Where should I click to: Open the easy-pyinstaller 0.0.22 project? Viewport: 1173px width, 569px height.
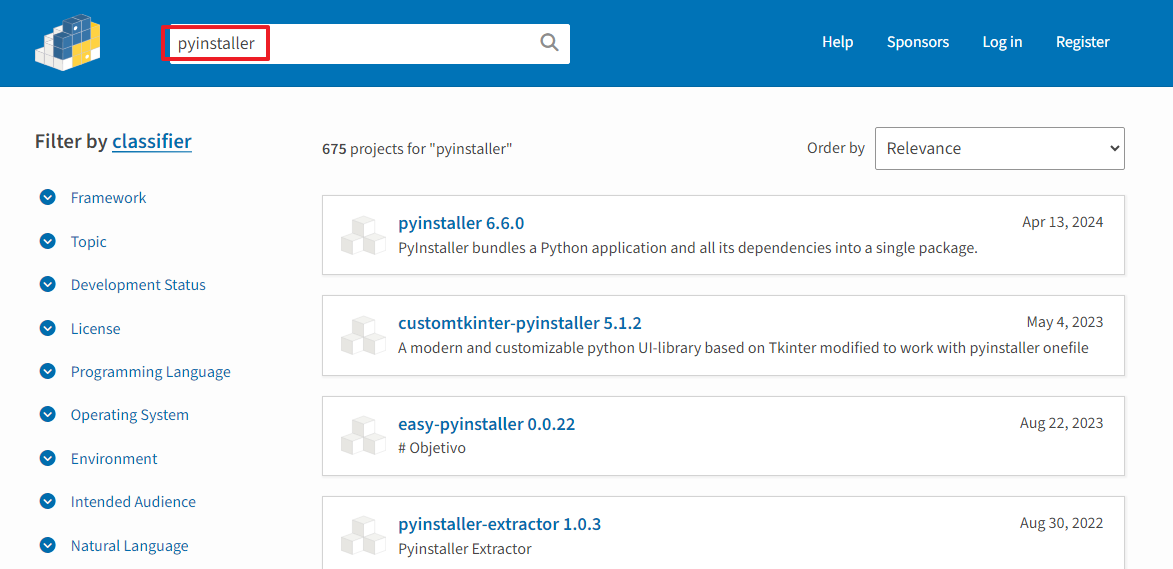(487, 424)
